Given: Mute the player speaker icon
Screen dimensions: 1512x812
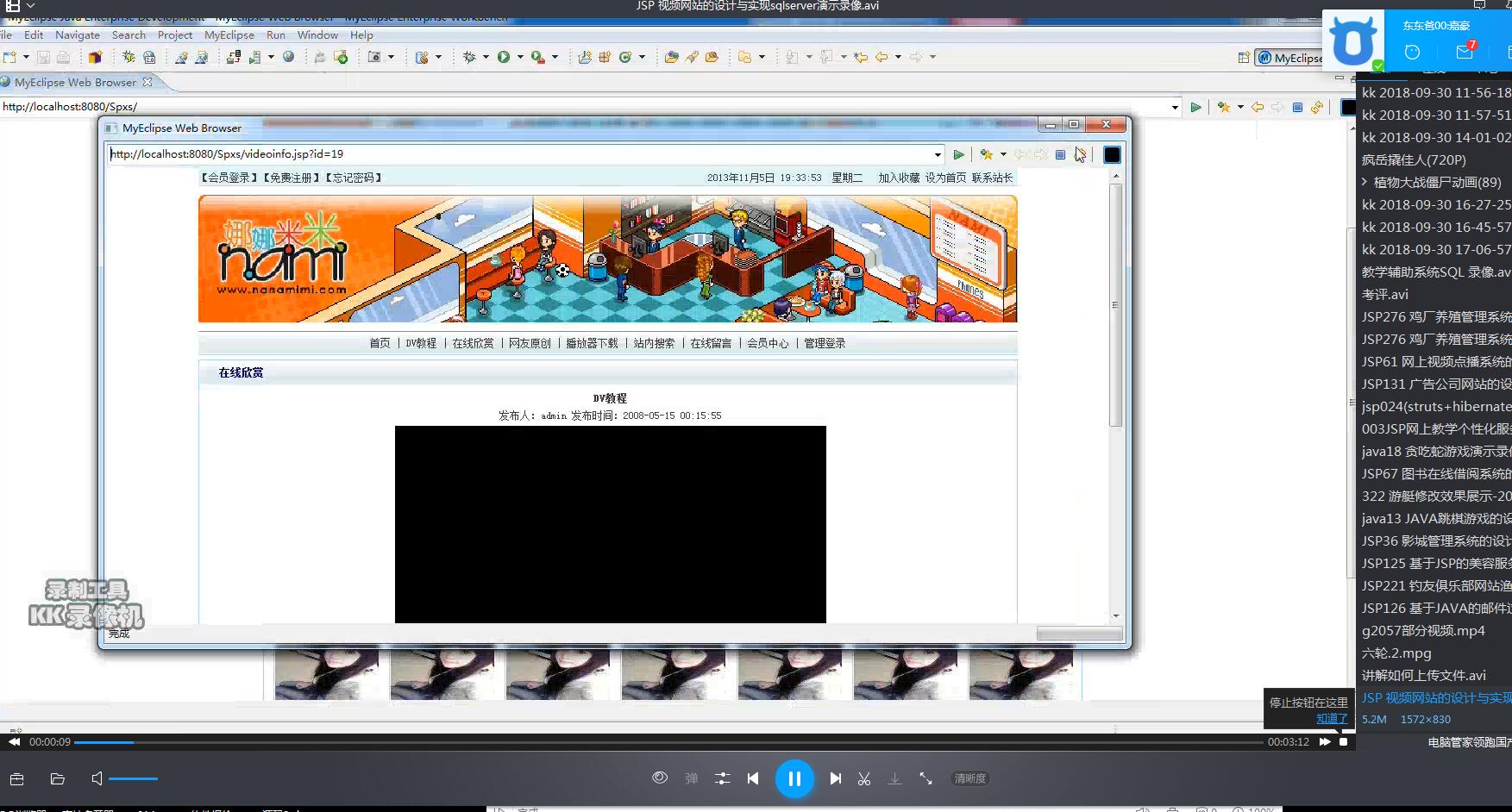Looking at the screenshot, I should pos(97,778).
